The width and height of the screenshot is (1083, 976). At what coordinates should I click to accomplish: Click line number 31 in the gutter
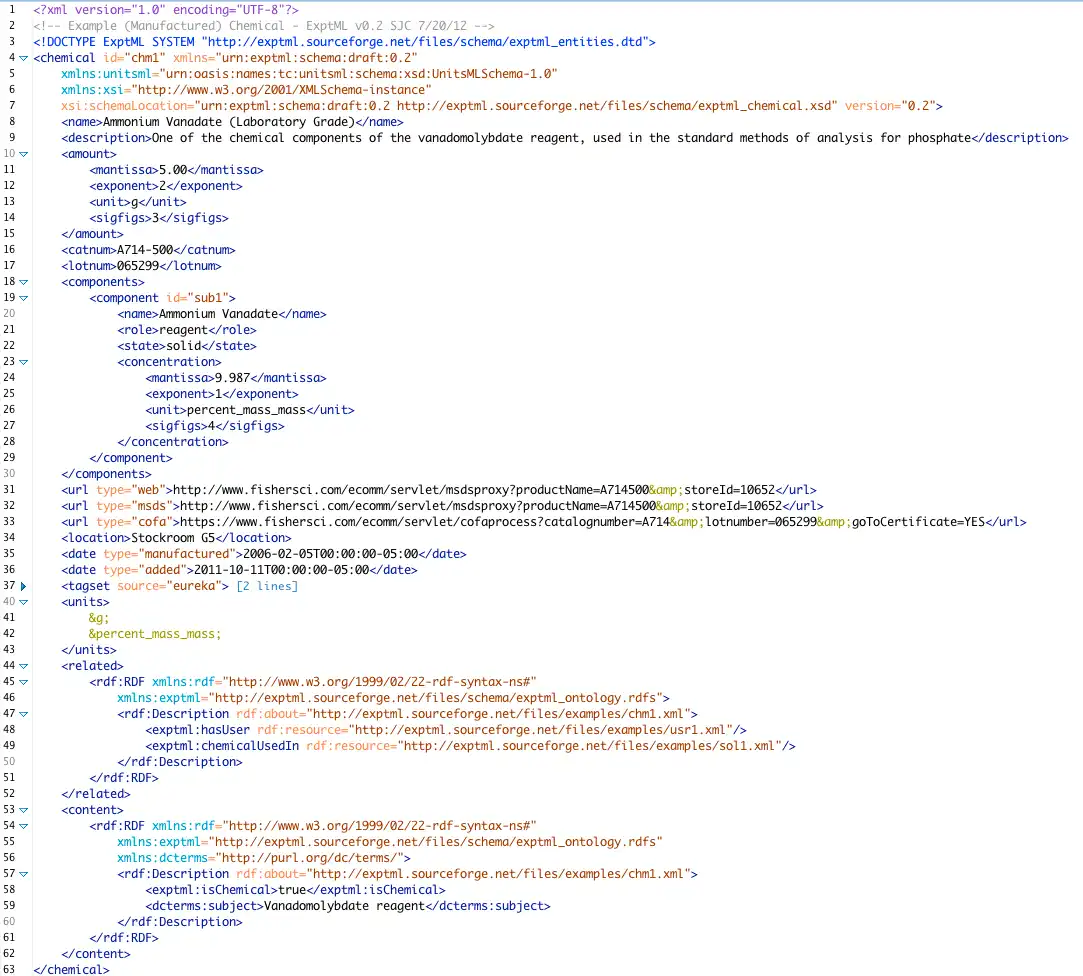(x=9, y=489)
